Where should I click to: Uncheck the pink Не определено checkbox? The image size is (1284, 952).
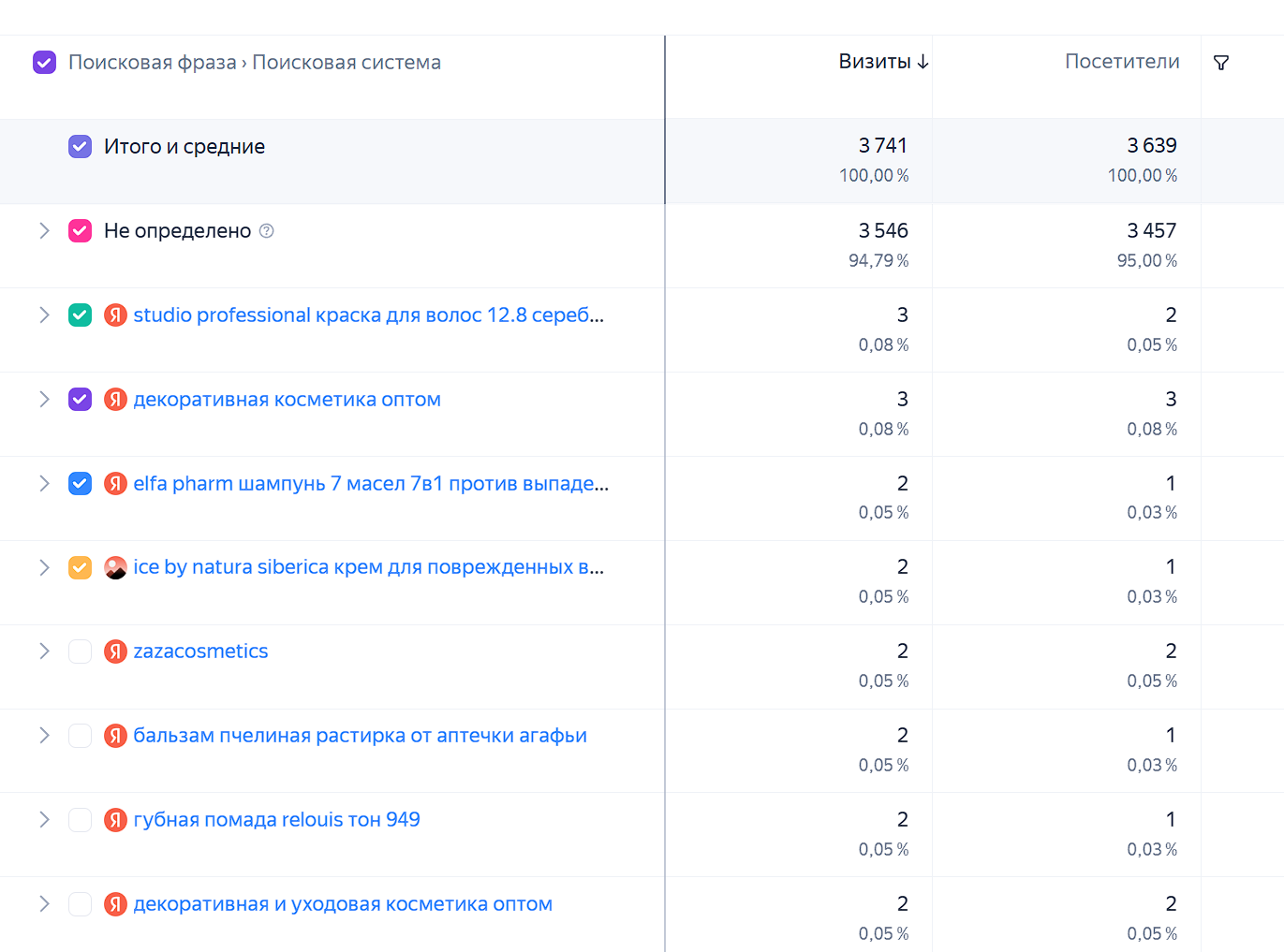pos(80,231)
